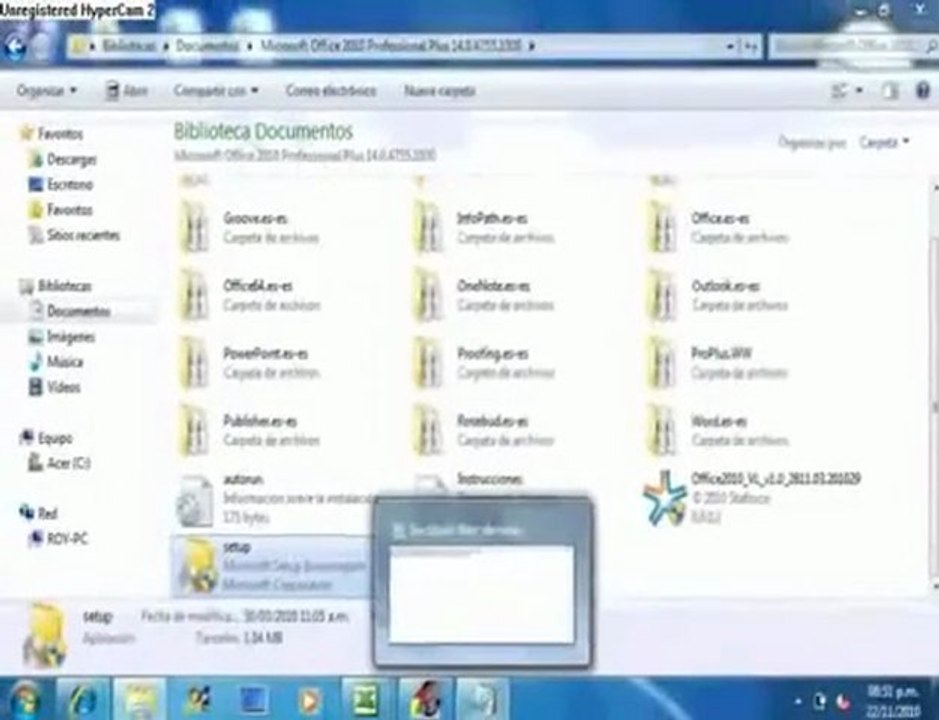Select the autorun file icon
939x720 pixels.
click(x=195, y=500)
